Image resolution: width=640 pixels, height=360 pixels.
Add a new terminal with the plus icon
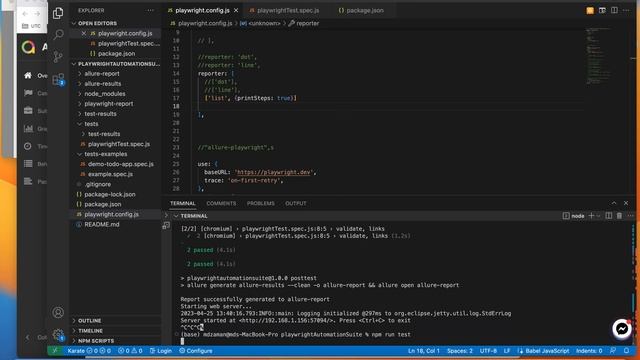(591, 216)
